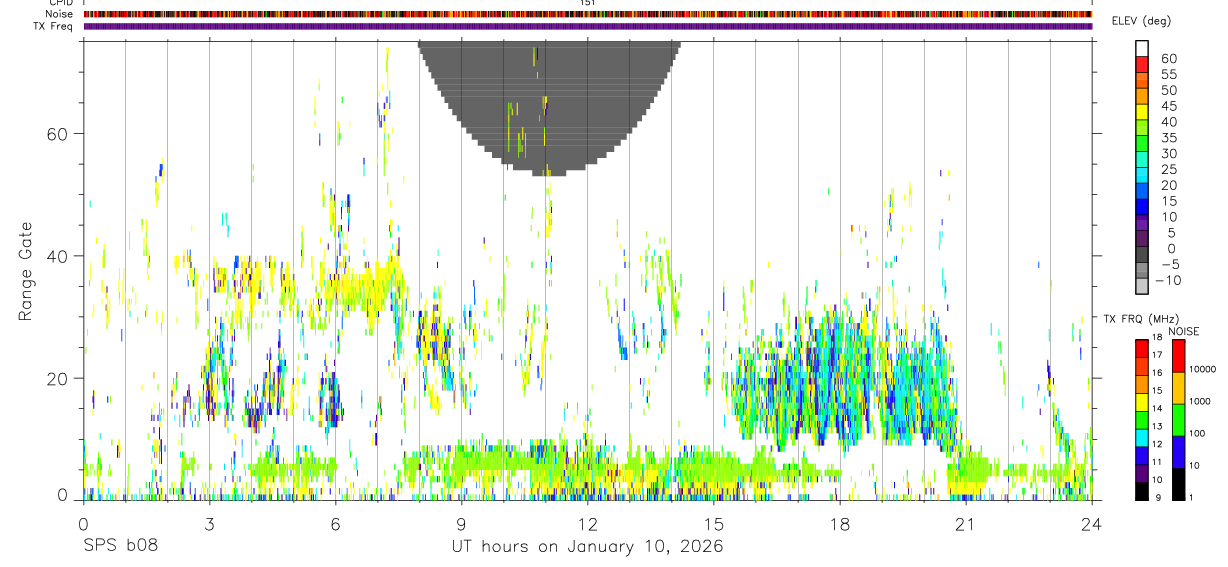1228x567 pixels.
Task: Click the x-axis tick label '15' hours
Action: click(x=713, y=523)
